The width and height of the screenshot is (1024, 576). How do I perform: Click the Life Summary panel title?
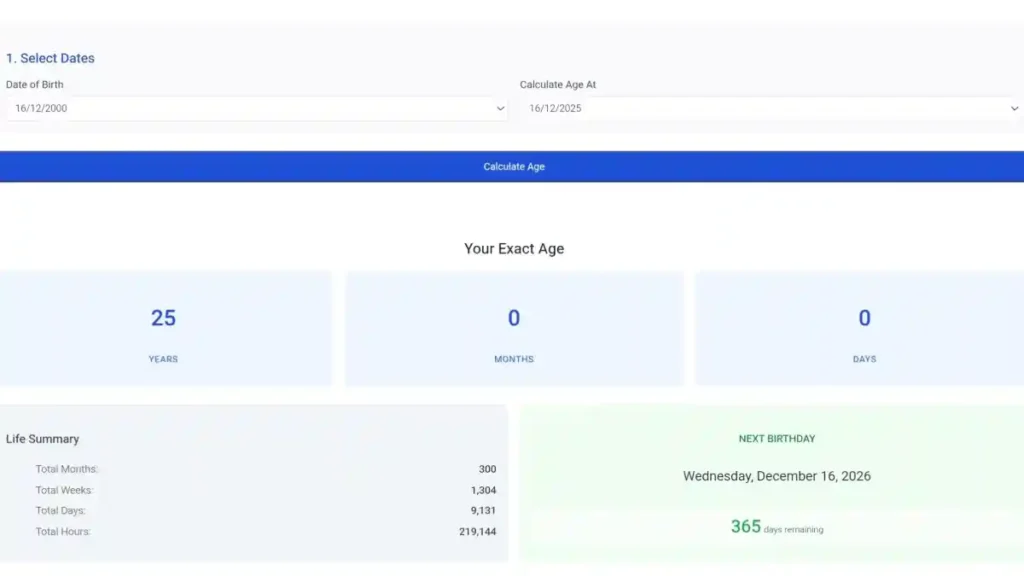pyautogui.click(x=43, y=438)
